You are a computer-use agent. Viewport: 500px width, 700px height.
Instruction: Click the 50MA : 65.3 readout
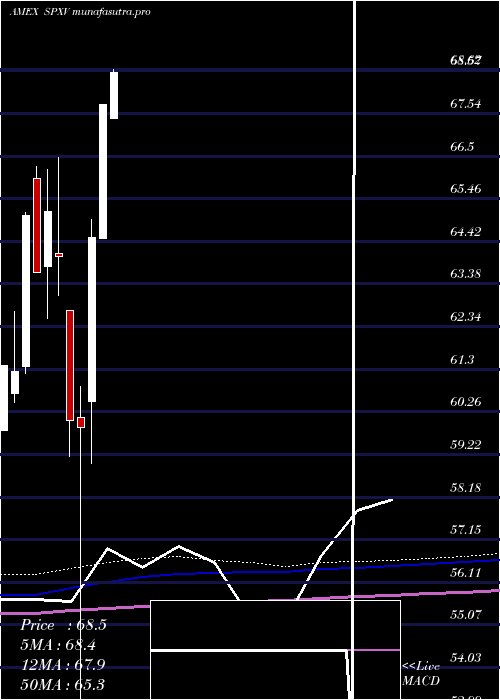point(63,684)
